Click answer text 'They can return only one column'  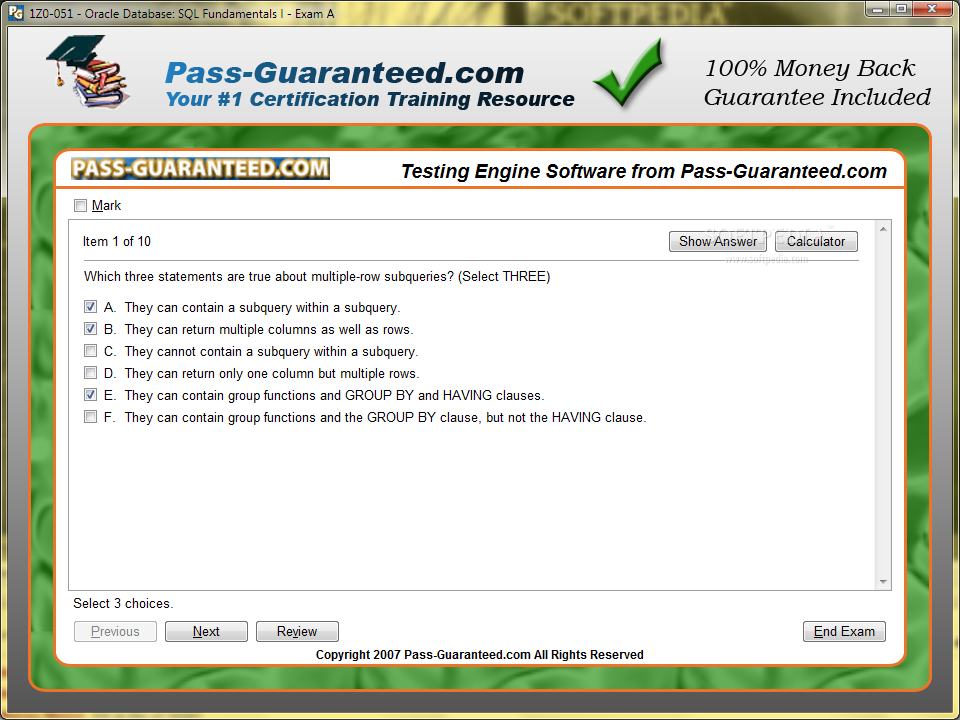click(x=272, y=373)
